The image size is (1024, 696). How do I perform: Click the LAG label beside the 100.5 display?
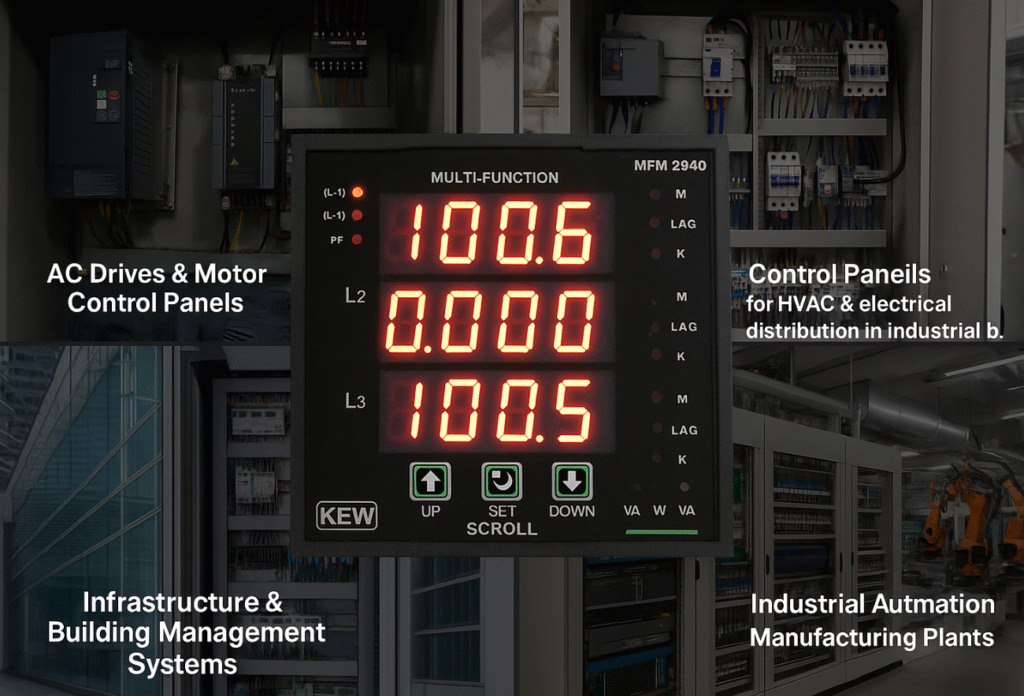(x=684, y=430)
